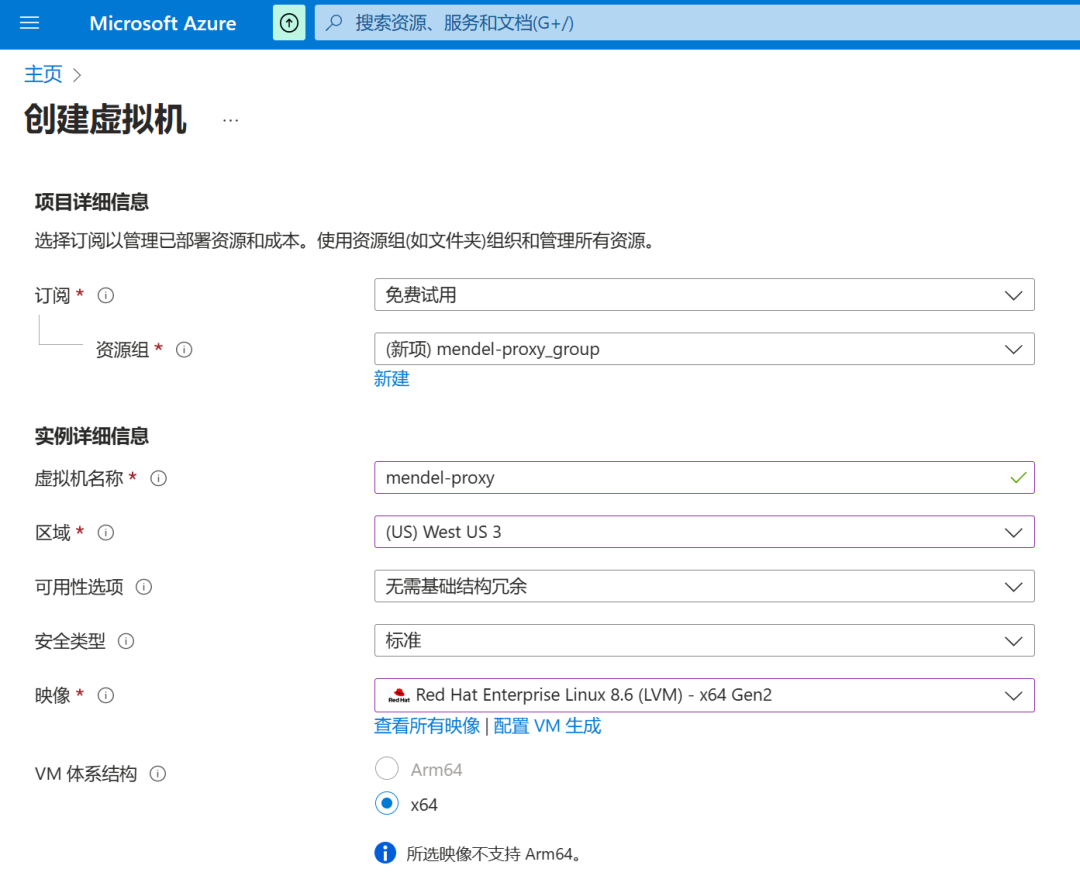Viewport: 1080px width, 886px height.
Task: Click the 可用性选项 field label
Action: pyautogui.click(x=79, y=587)
